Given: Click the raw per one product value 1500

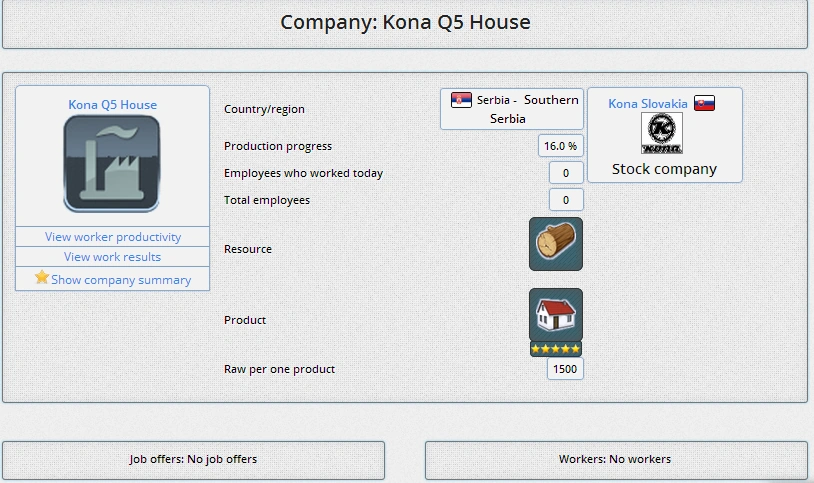Looking at the screenshot, I should coord(565,369).
